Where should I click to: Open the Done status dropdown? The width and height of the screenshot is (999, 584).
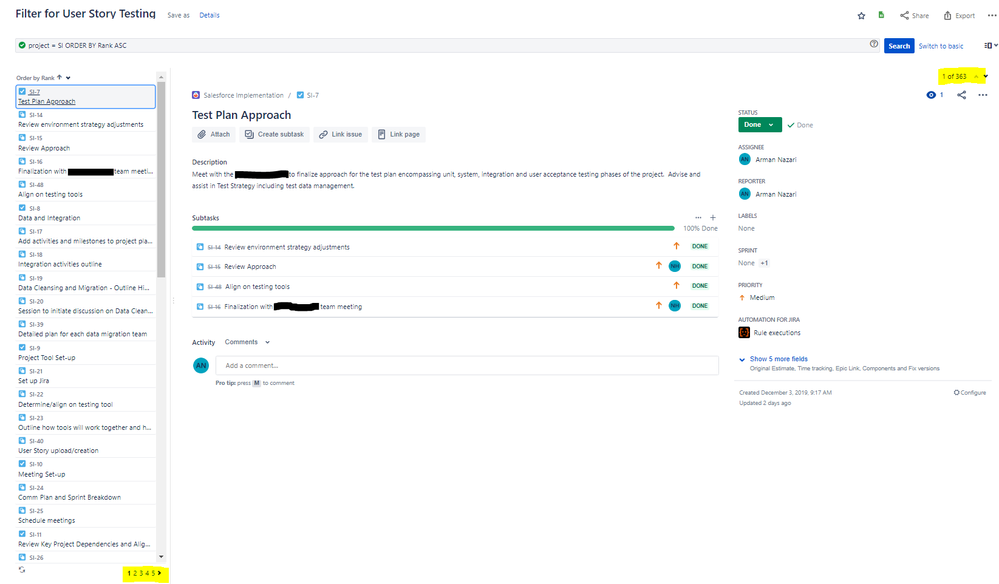759,125
